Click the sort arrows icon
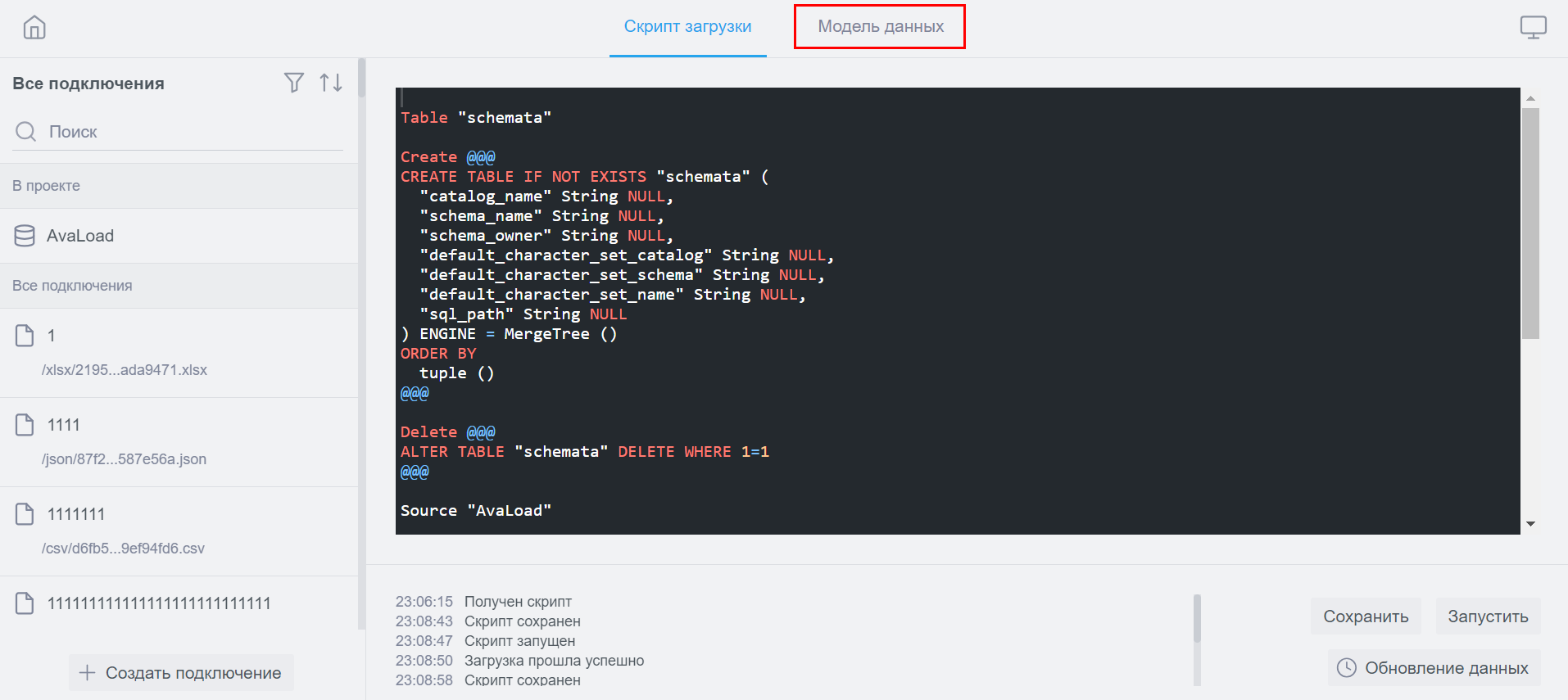The image size is (1568, 700). 331,83
